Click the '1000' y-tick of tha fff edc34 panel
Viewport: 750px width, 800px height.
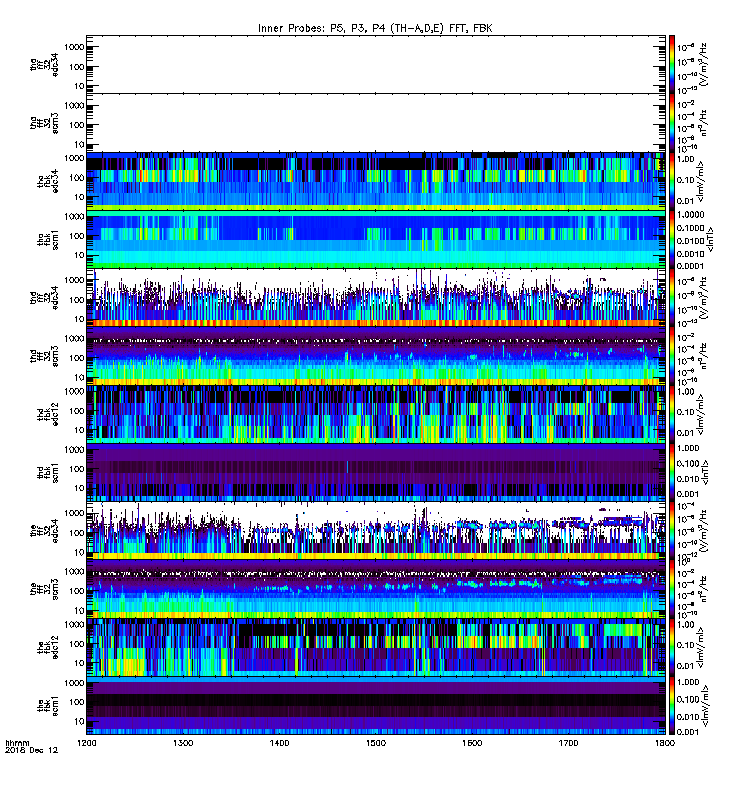tap(74, 47)
